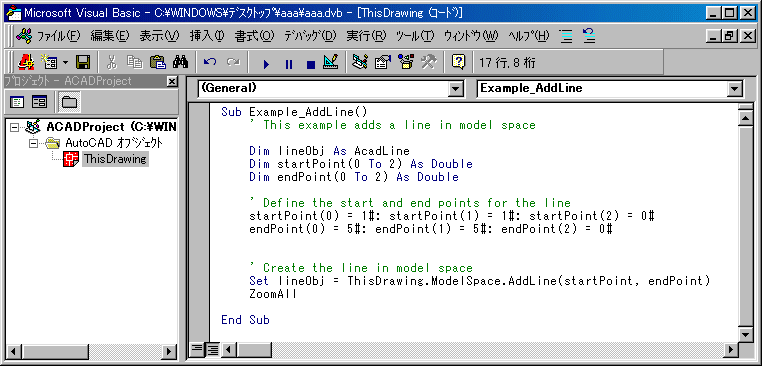The height and width of the screenshot is (366, 762).
Task: Open the Object Browser toolbar icon
Action: coord(406,62)
